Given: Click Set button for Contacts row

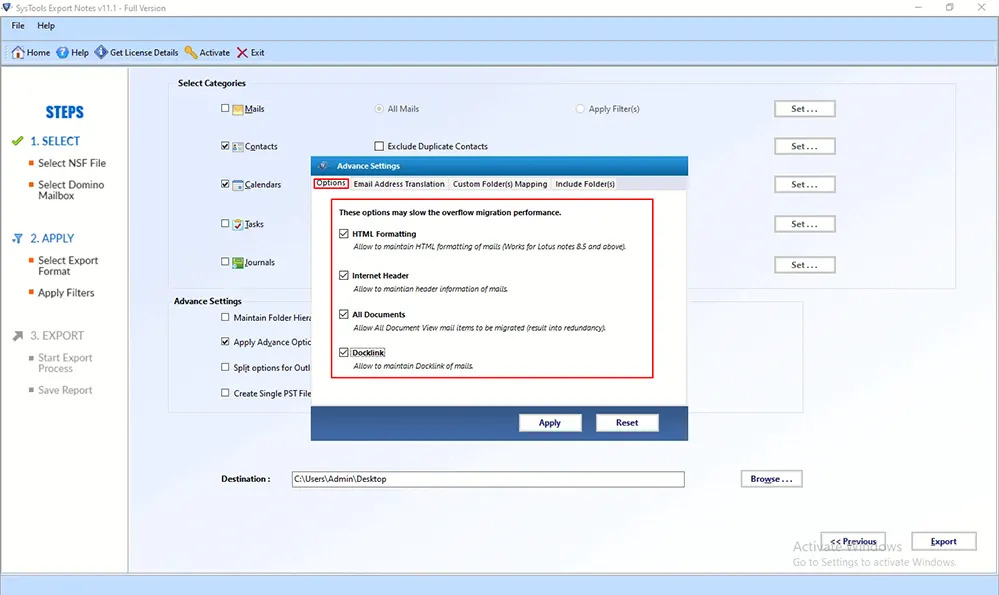Looking at the screenshot, I should pos(805,147).
